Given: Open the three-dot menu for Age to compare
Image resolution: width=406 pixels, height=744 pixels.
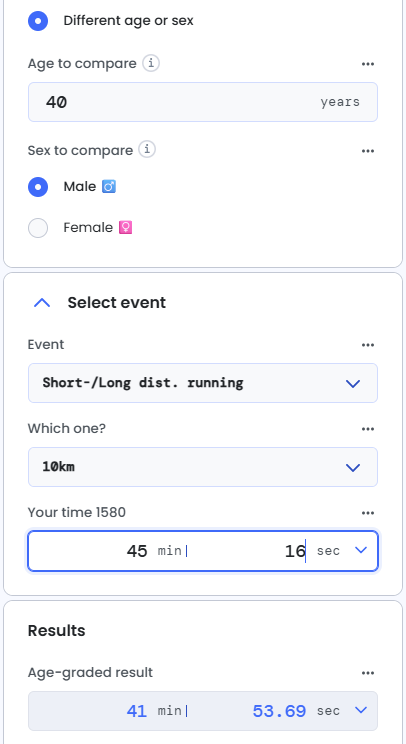Looking at the screenshot, I should 368,64.
